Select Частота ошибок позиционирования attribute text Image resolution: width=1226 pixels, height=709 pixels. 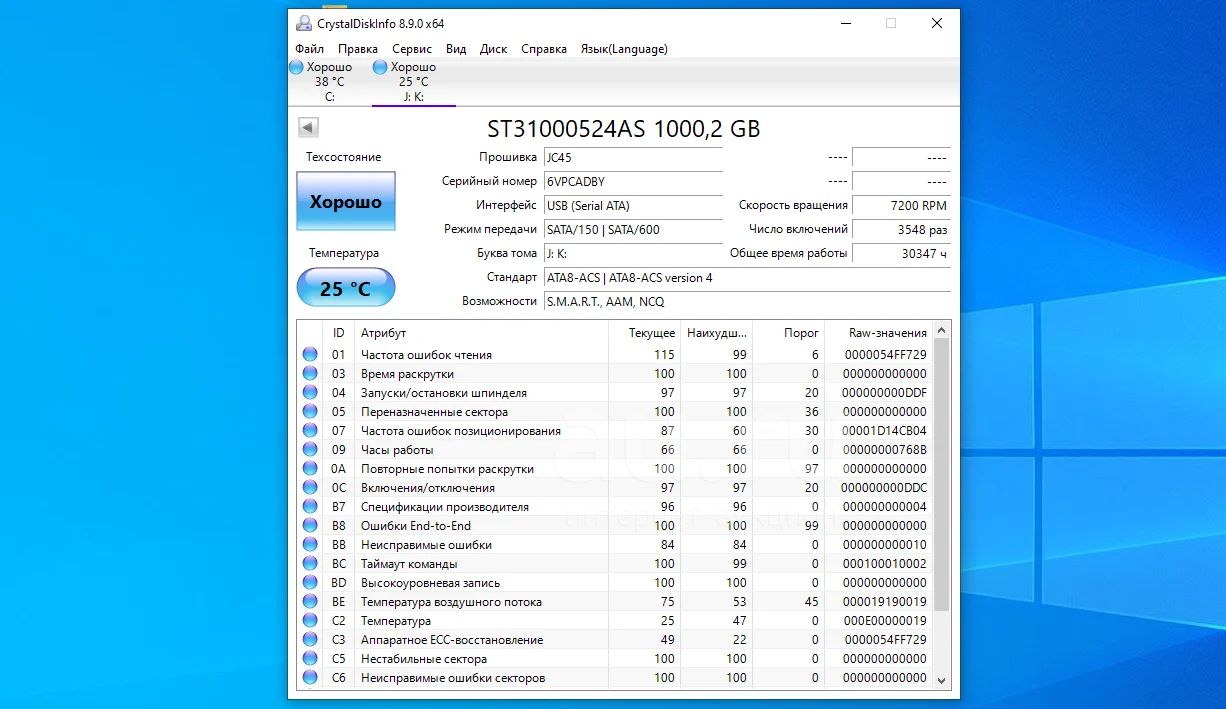[461, 431]
